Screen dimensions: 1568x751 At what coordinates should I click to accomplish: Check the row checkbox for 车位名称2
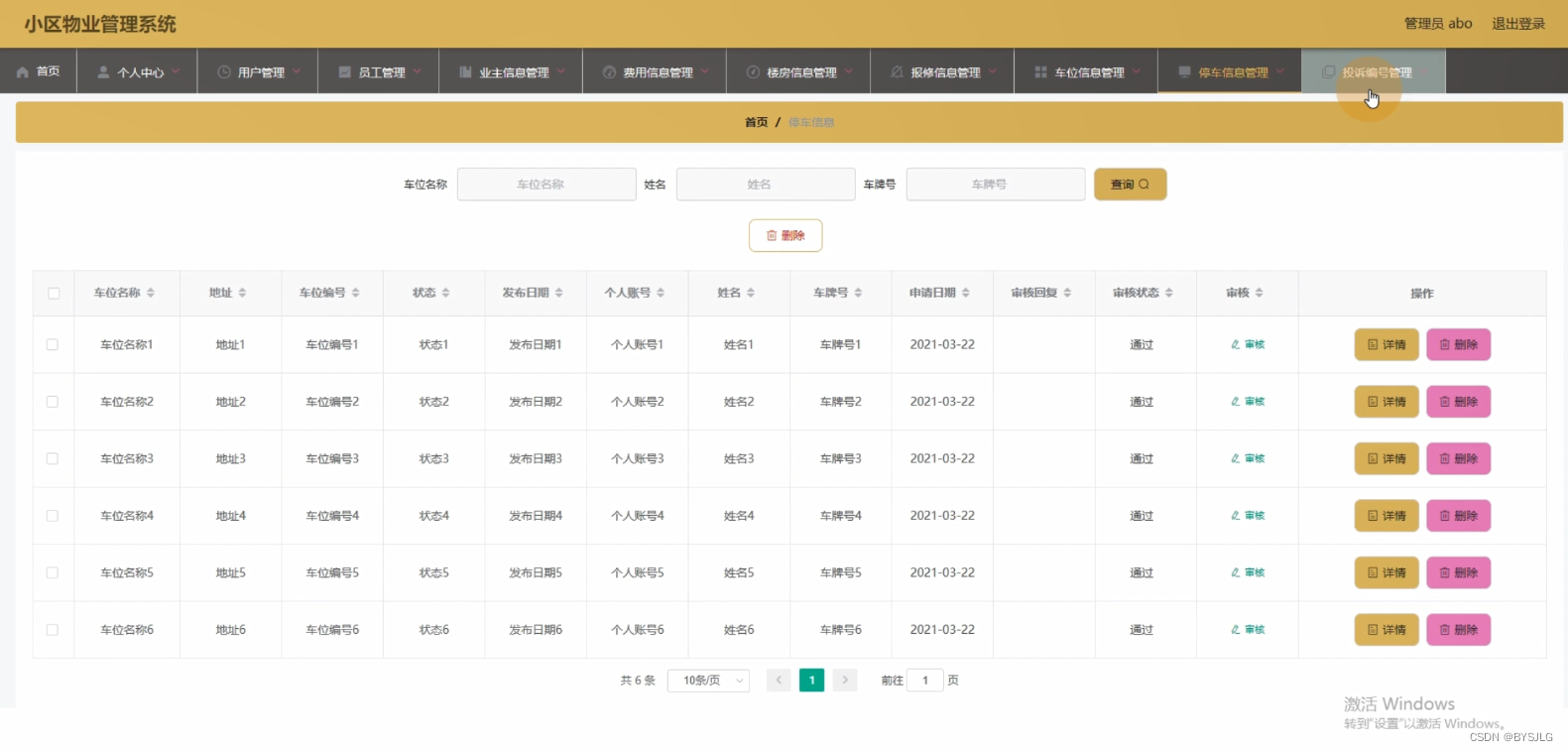point(53,402)
